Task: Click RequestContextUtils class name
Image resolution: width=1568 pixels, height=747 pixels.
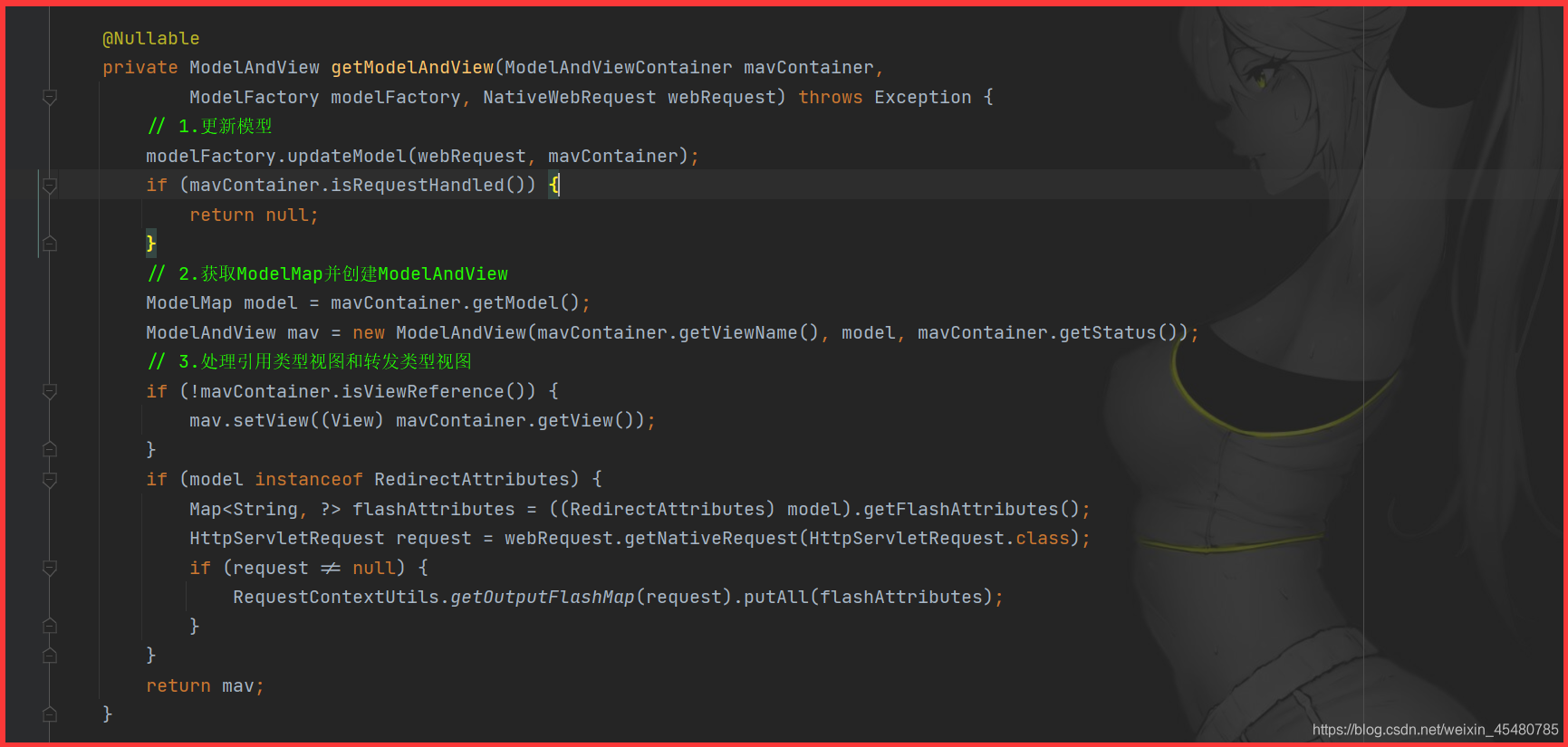Action: (336, 598)
